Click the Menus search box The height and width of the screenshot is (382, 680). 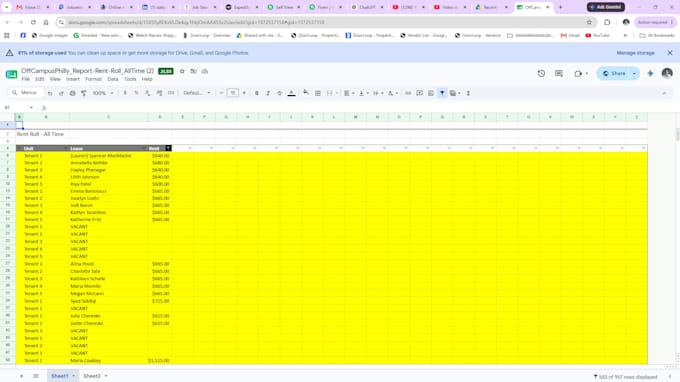pos(26,93)
